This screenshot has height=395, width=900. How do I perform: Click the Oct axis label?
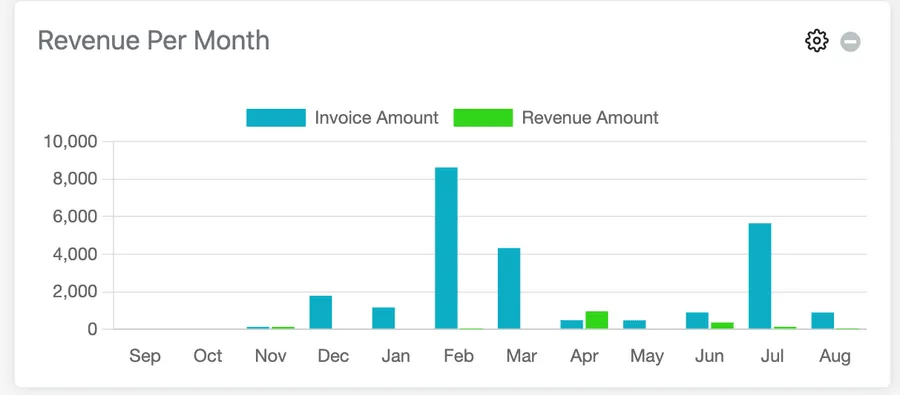click(208, 356)
